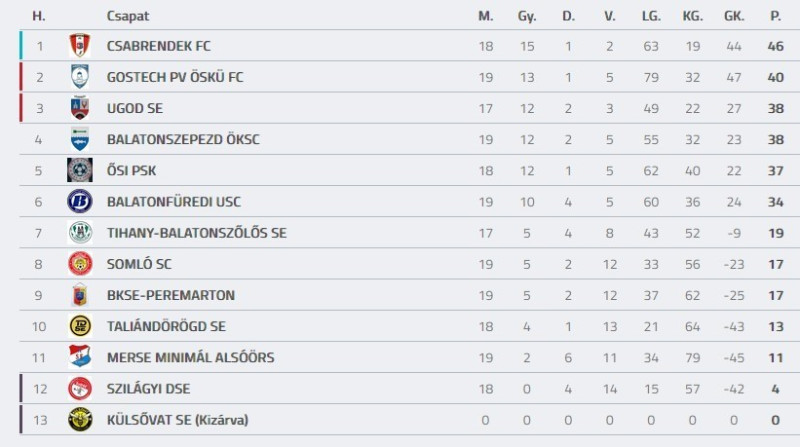This screenshot has width=800, height=447.
Task: Click the BKSE-Peremarton team badge
Action: [x=80, y=295]
